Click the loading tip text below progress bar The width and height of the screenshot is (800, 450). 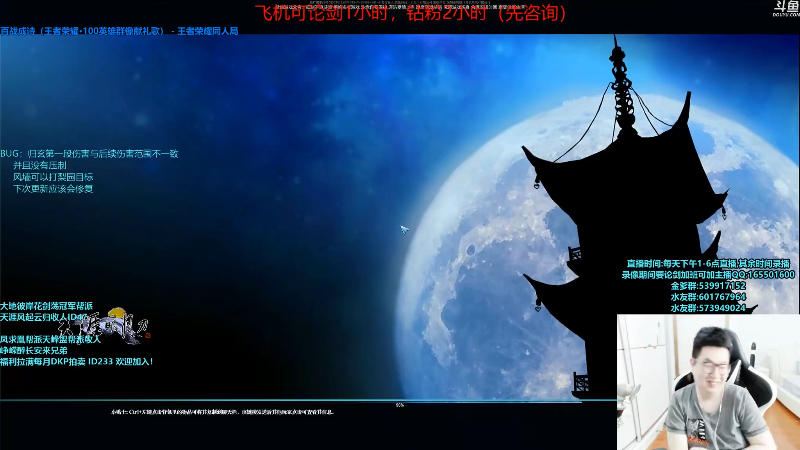[222, 412]
